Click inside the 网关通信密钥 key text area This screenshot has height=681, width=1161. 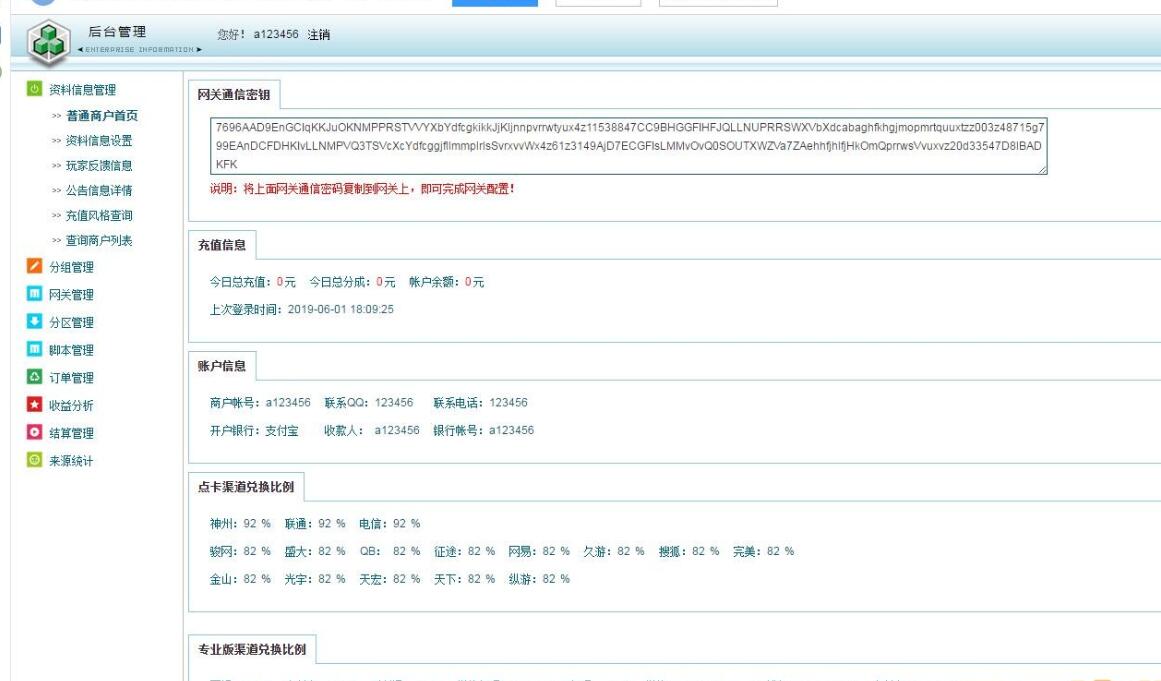point(628,147)
